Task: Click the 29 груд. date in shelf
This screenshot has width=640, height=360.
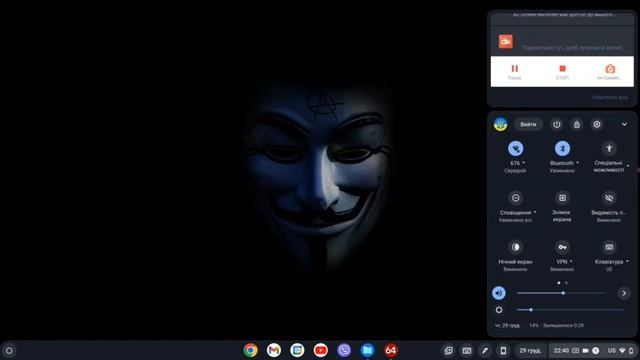Action: [x=530, y=351]
